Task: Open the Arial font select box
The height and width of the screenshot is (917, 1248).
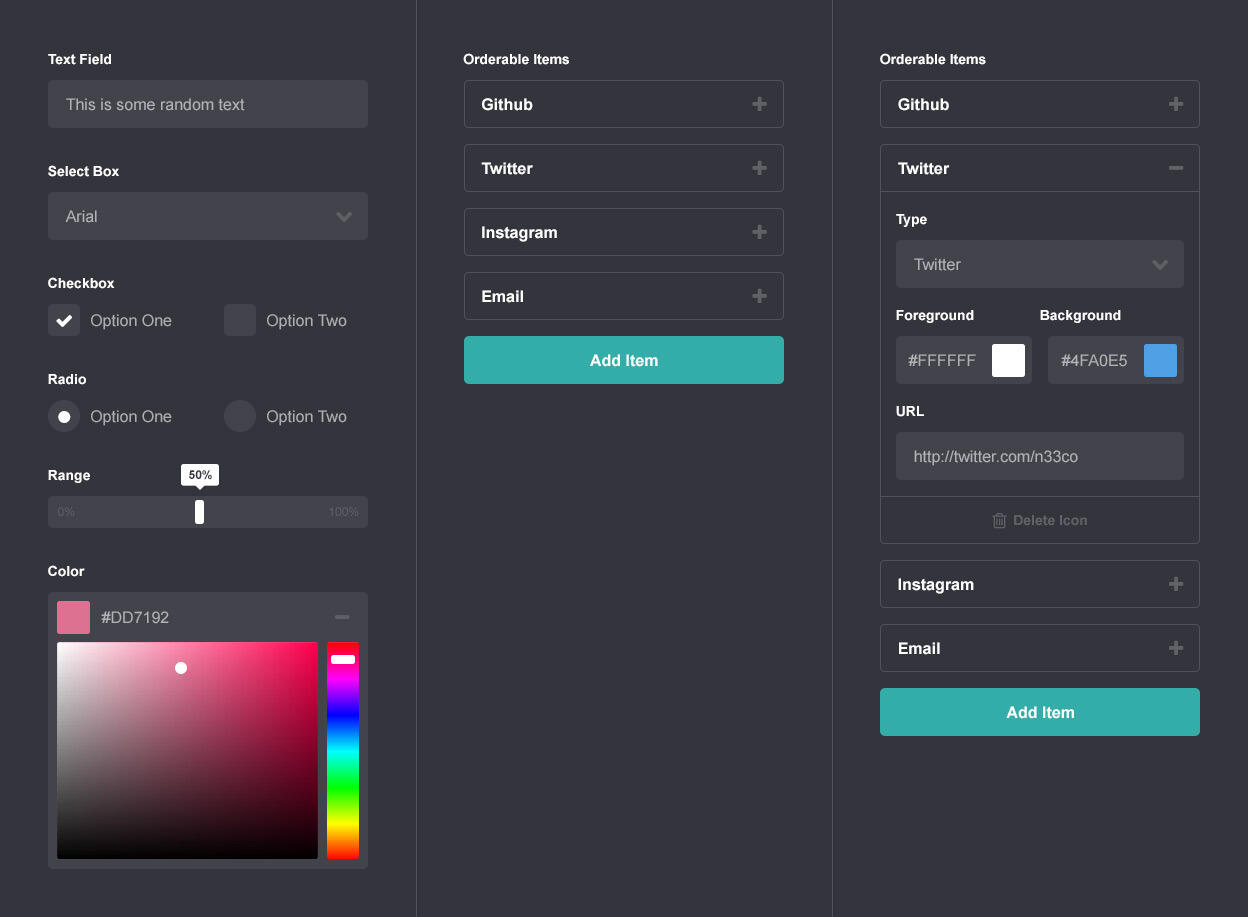Action: pos(207,216)
